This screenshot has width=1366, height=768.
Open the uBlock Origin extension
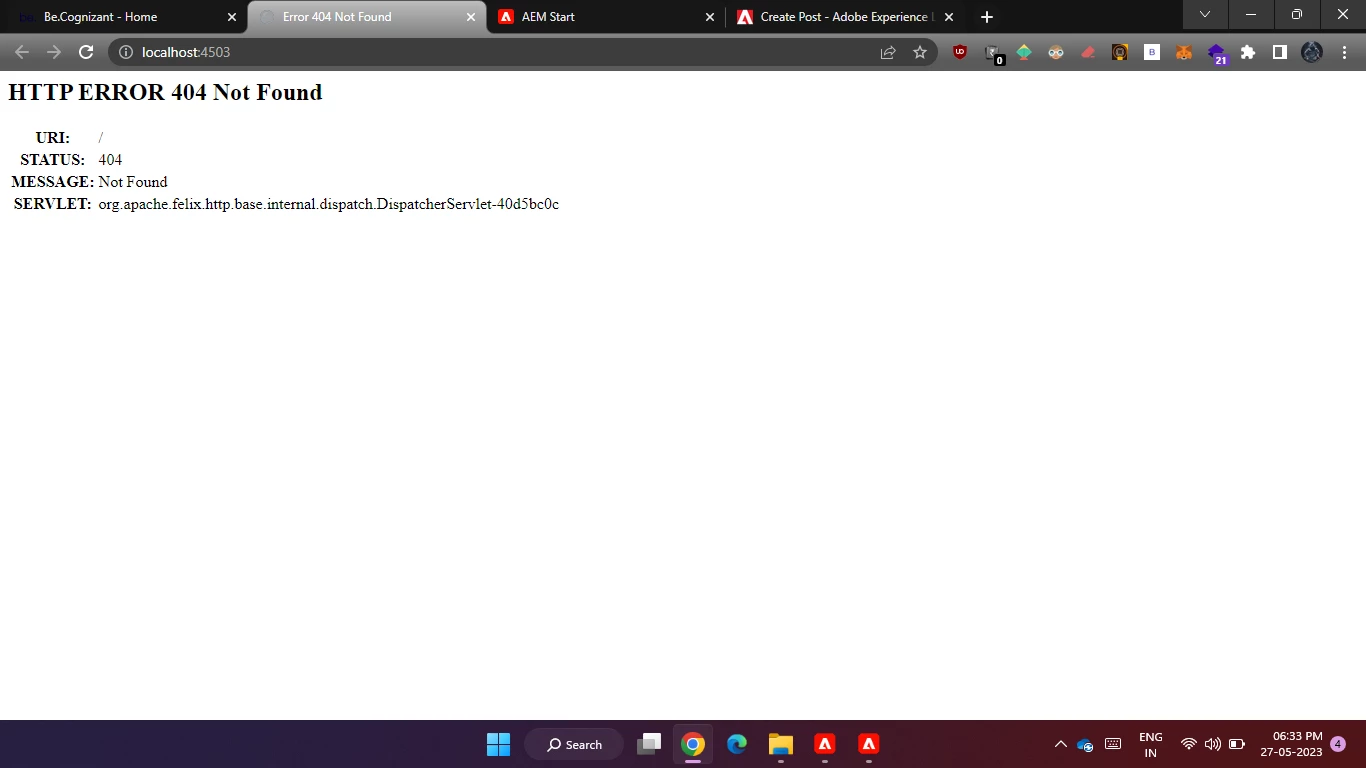pos(960,52)
